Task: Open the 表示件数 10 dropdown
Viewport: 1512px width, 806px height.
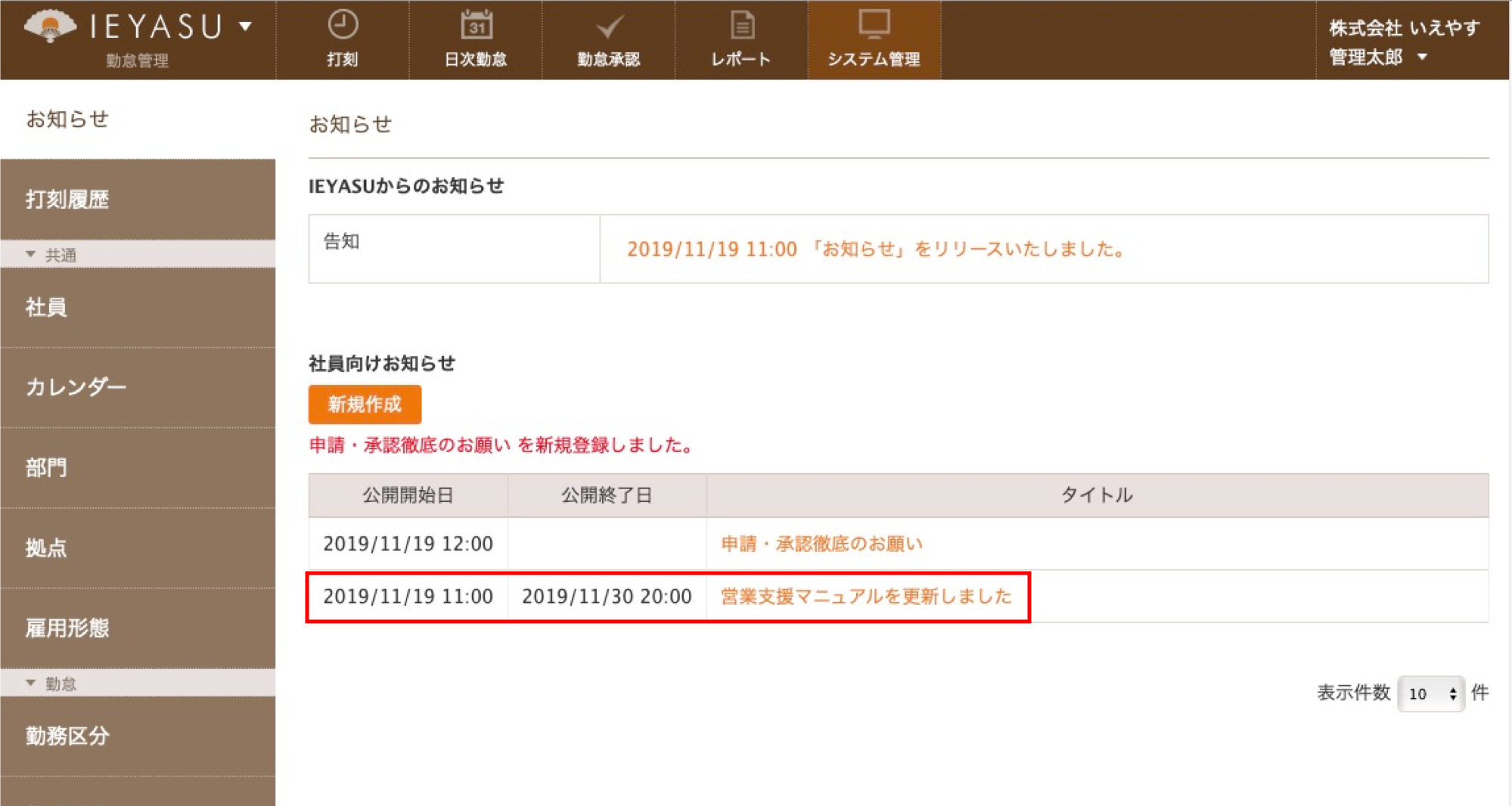Action: tap(1431, 693)
